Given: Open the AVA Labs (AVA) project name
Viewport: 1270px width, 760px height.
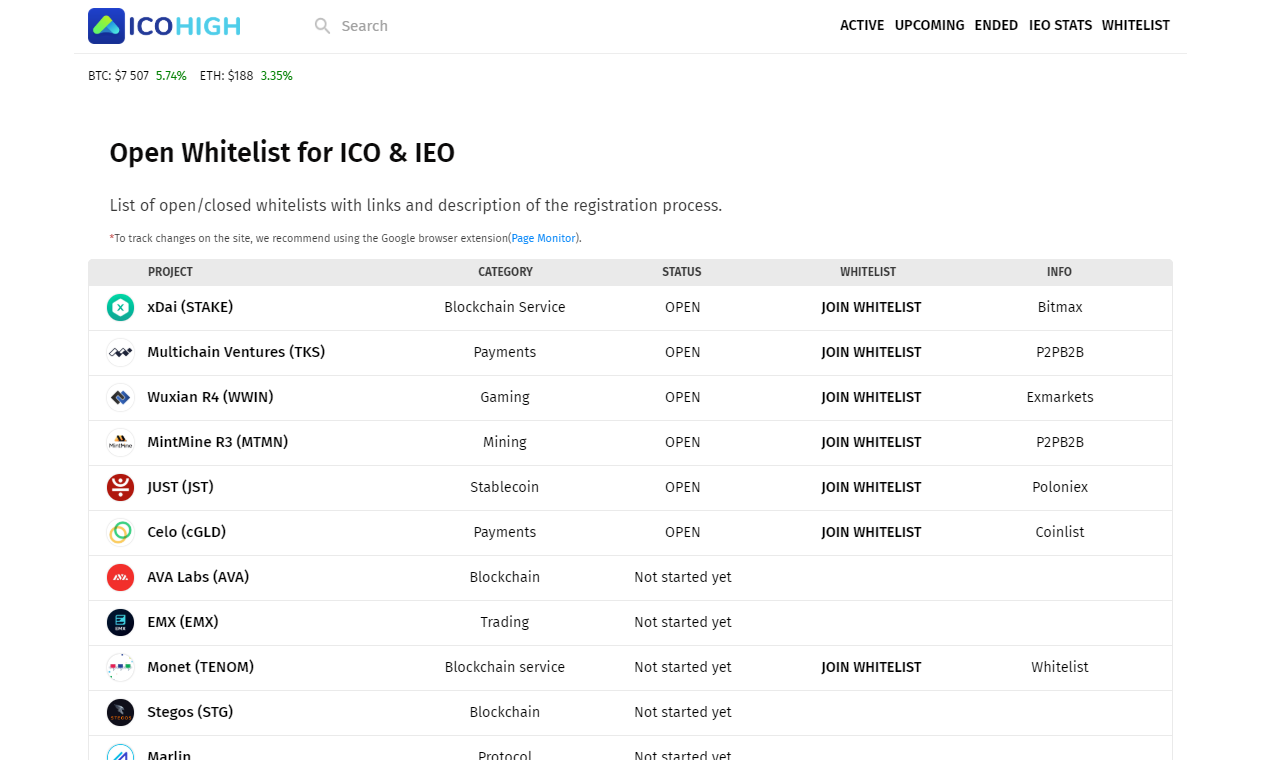Looking at the screenshot, I should (198, 578).
